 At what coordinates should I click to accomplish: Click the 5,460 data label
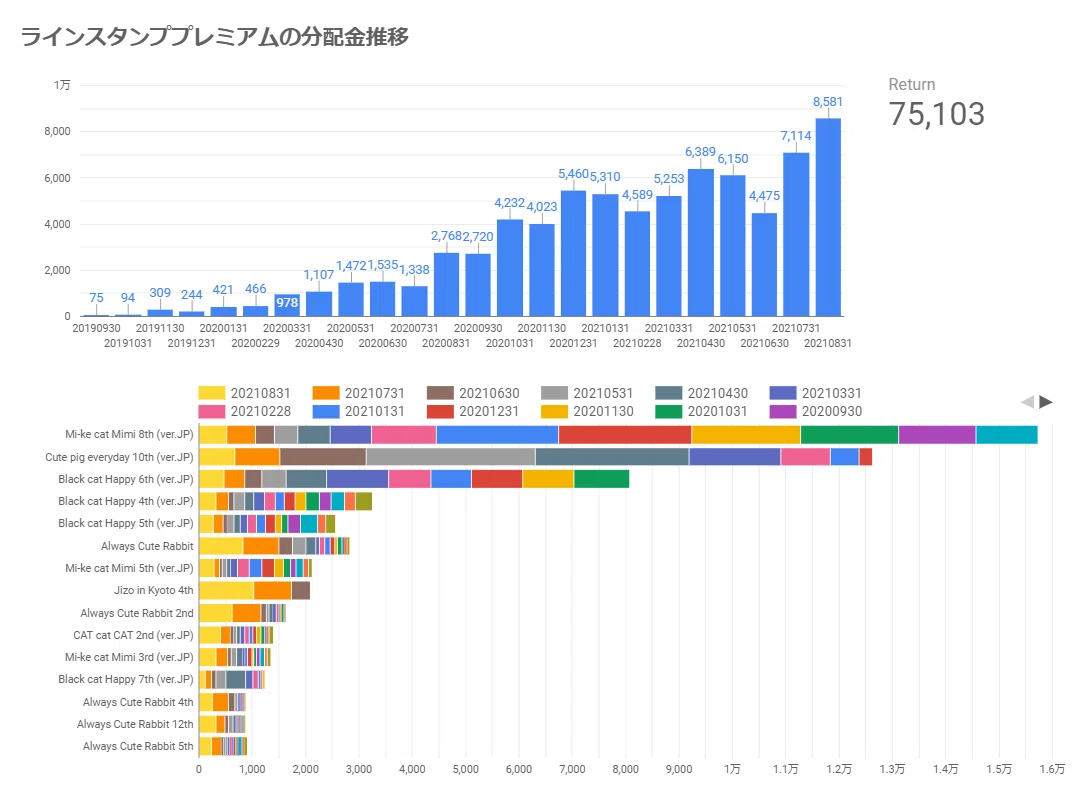coord(573,174)
